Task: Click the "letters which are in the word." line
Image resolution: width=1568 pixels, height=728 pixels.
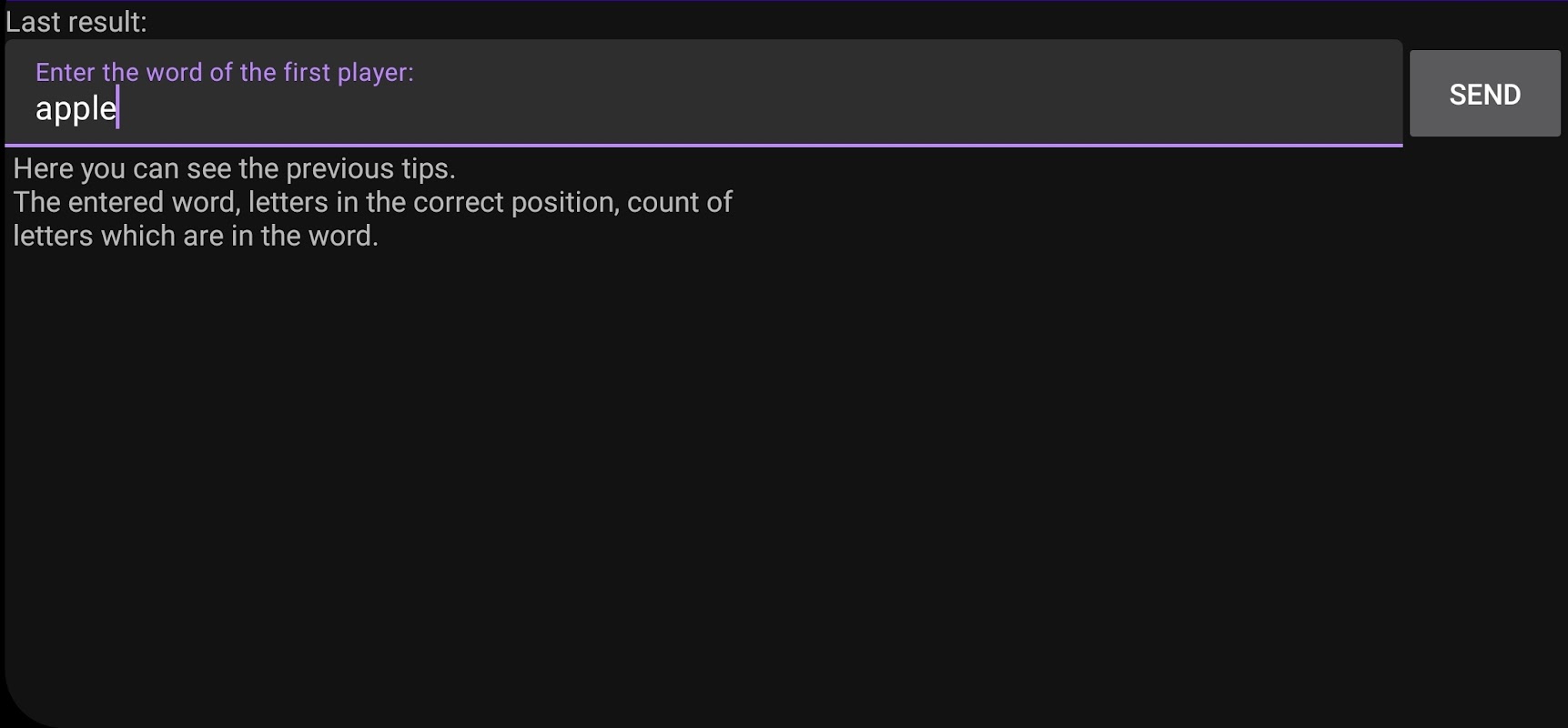Action: pos(196,236)
